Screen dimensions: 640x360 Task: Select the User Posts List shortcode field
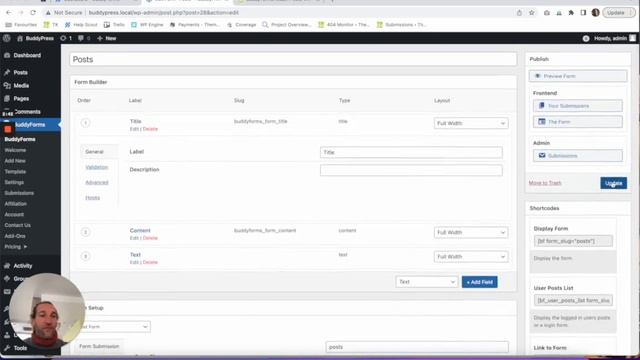point(573,300)
